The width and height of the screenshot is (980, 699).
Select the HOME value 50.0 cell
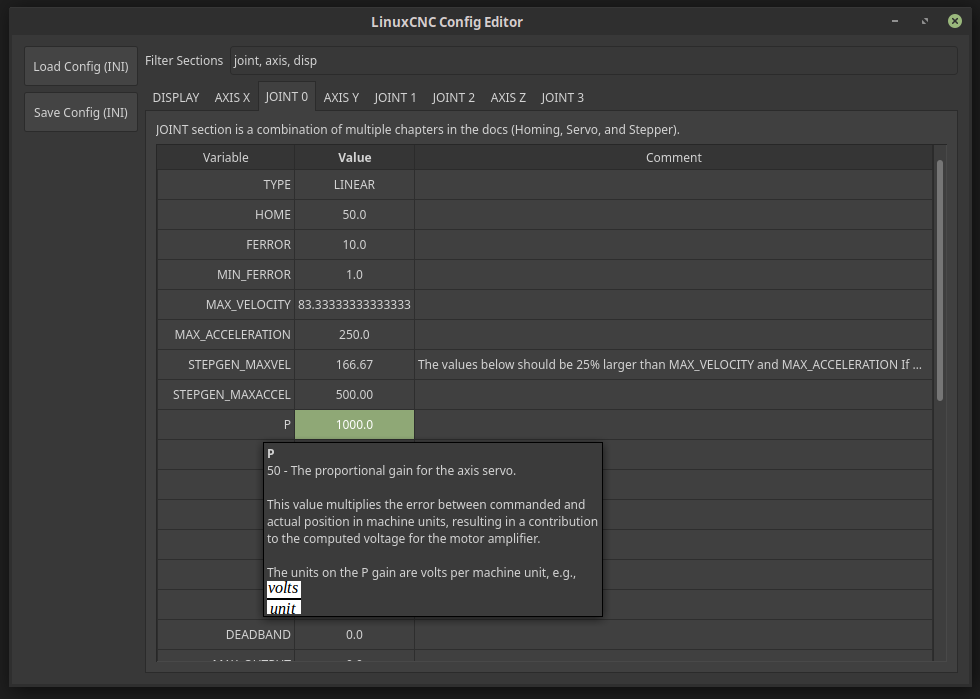click(x=354, y=214)
